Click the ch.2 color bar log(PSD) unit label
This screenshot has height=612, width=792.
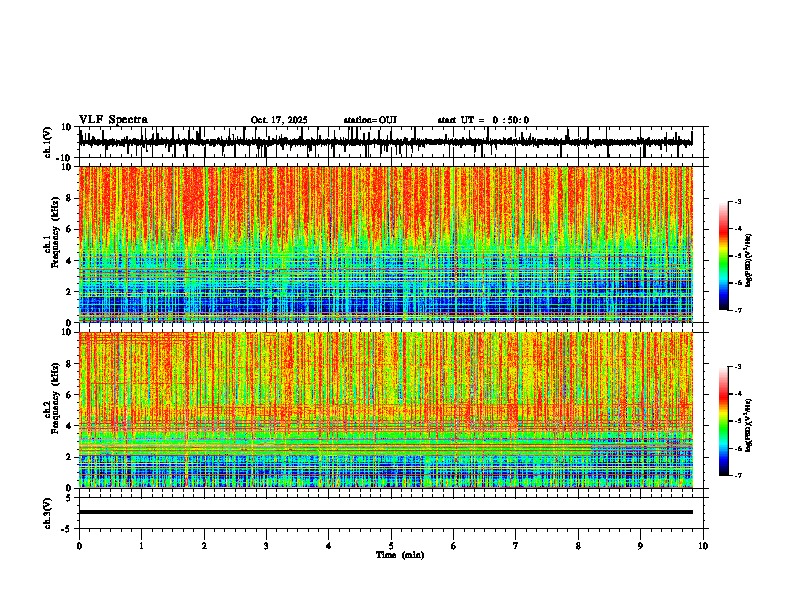pos(748,425)
